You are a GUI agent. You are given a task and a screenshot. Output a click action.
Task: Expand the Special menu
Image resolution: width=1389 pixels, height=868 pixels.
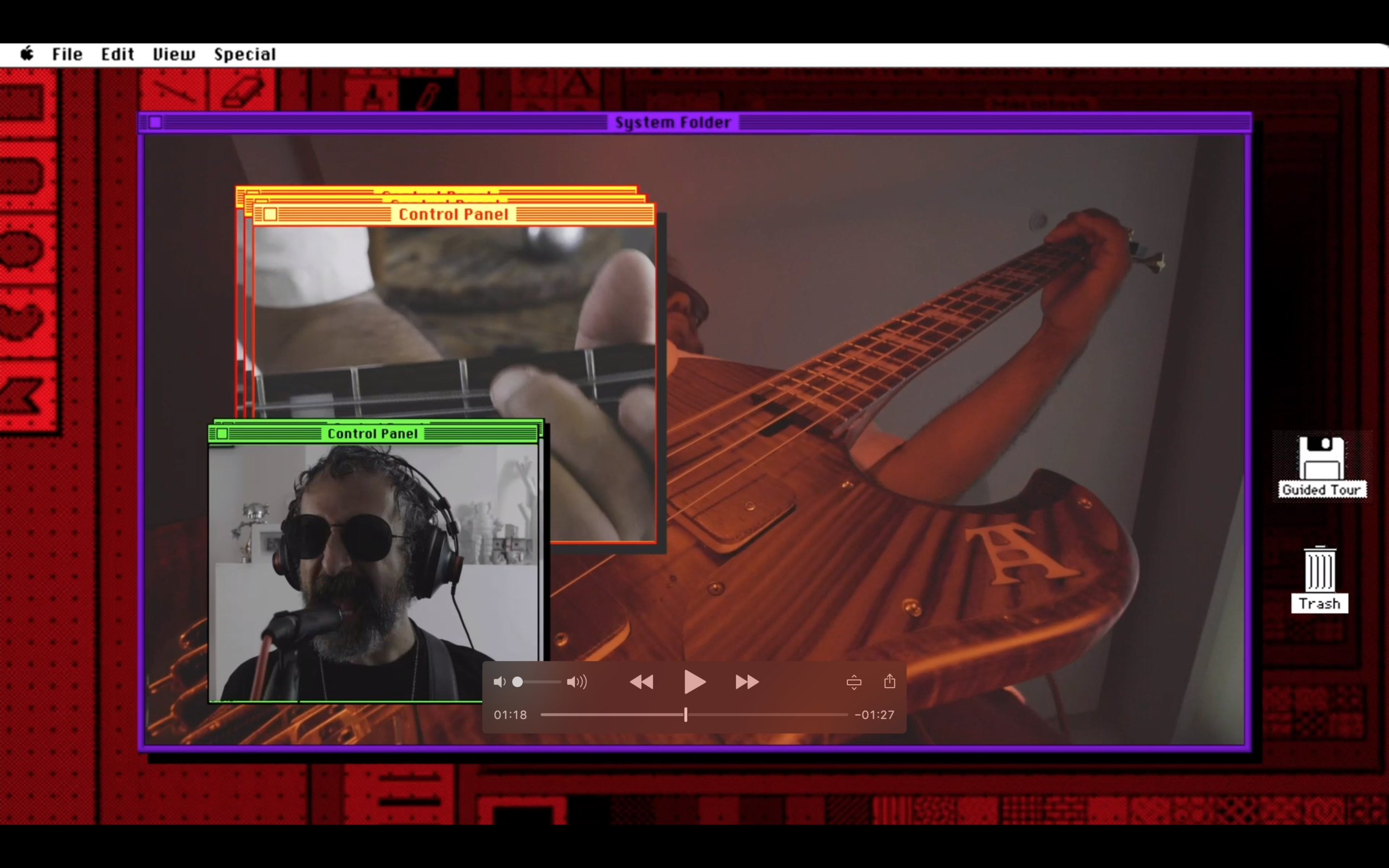245,54
